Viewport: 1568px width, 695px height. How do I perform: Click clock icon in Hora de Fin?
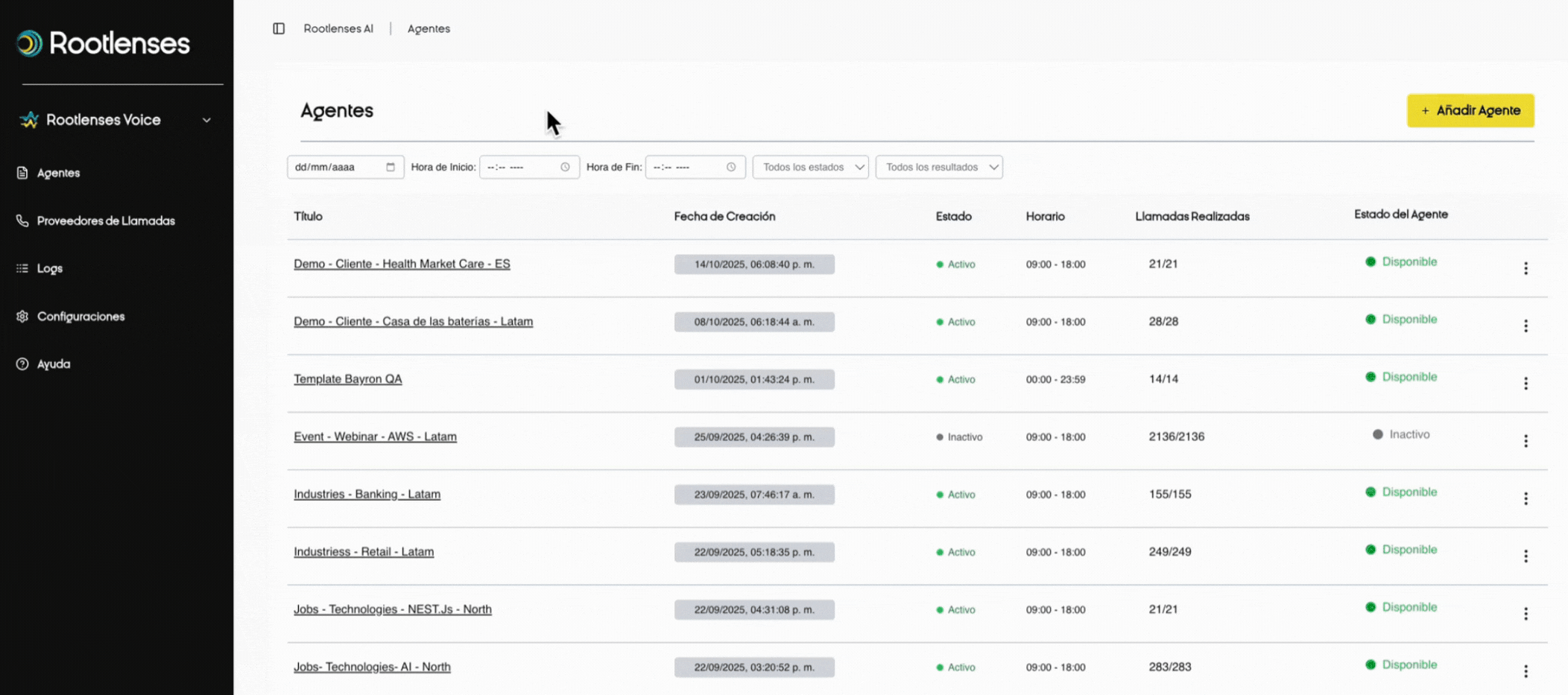click(x=731, y=167)
